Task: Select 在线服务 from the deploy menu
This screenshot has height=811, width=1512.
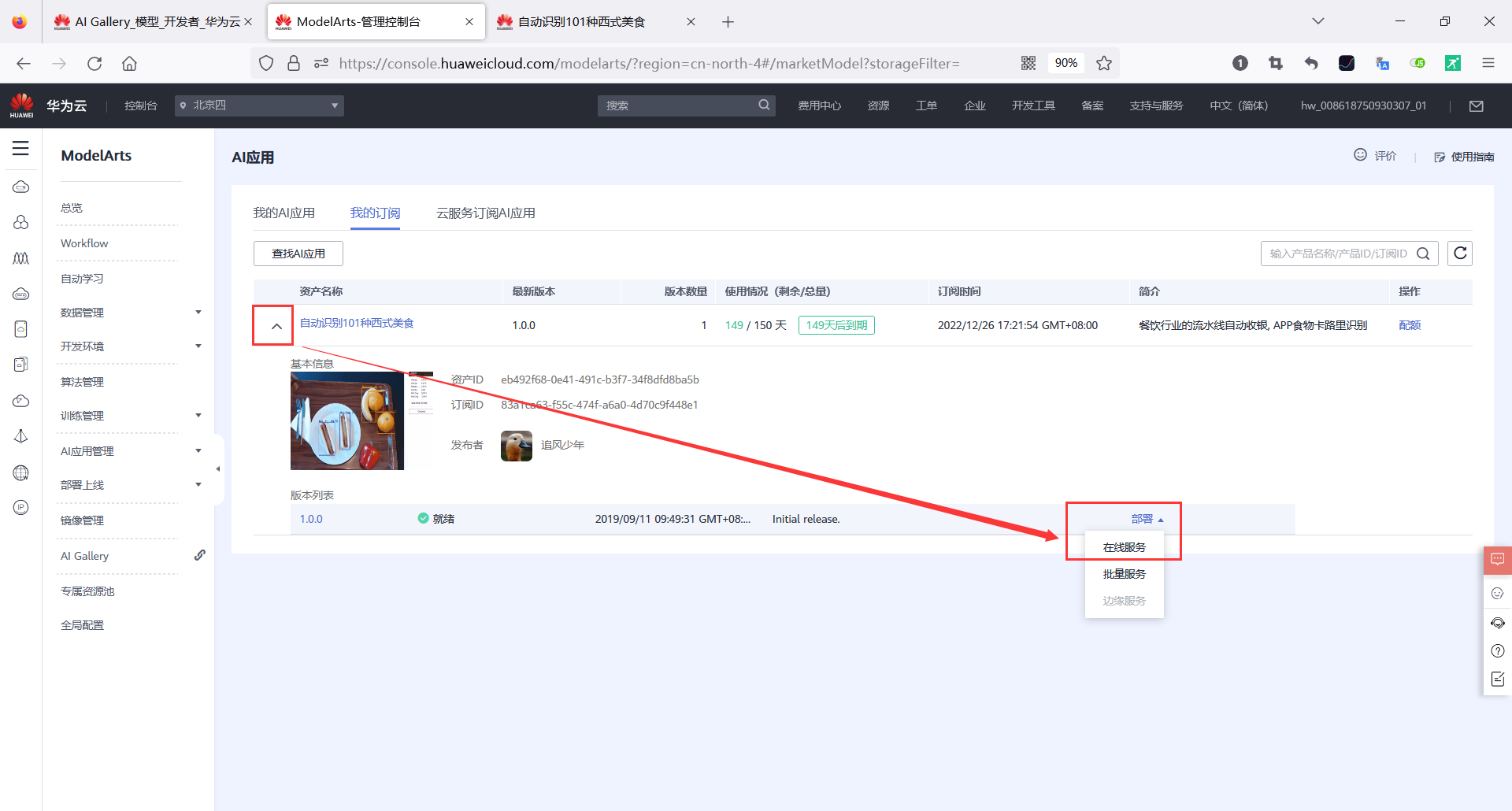Action: [1124, 547]
